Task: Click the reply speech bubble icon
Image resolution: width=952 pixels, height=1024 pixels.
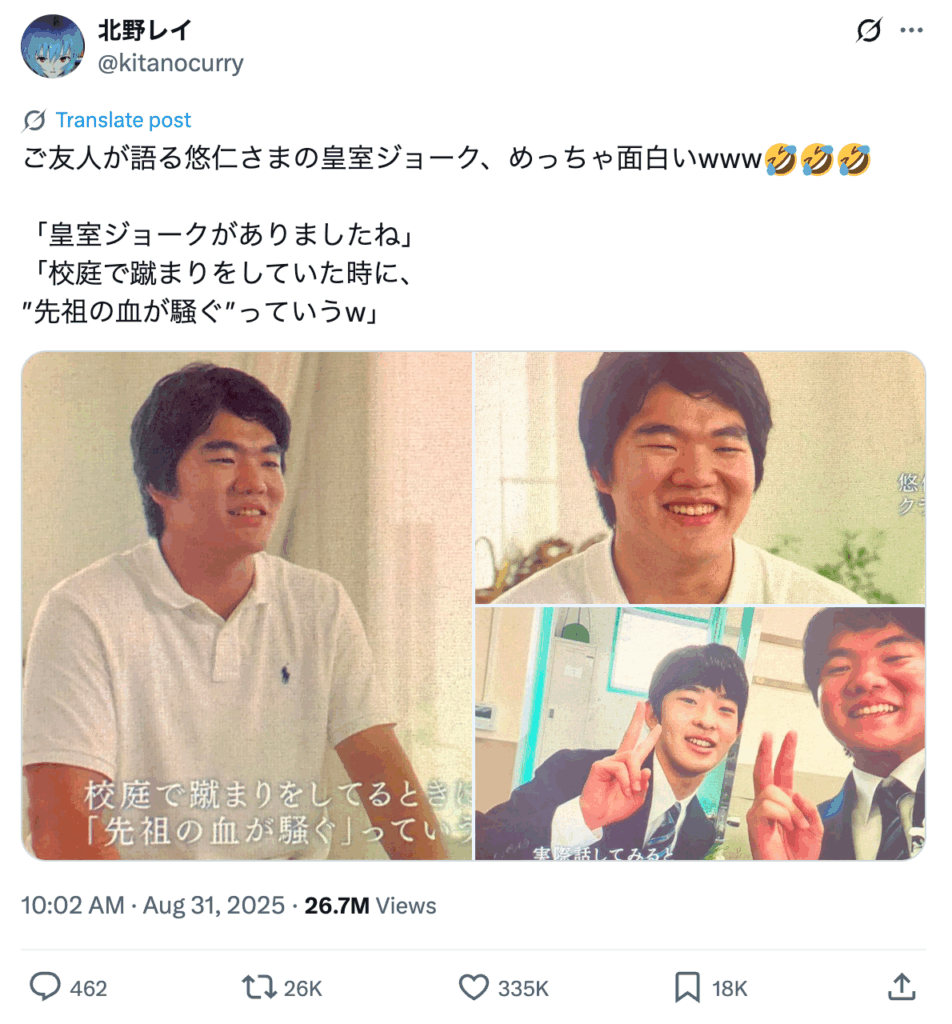Action: click(45, 987)
